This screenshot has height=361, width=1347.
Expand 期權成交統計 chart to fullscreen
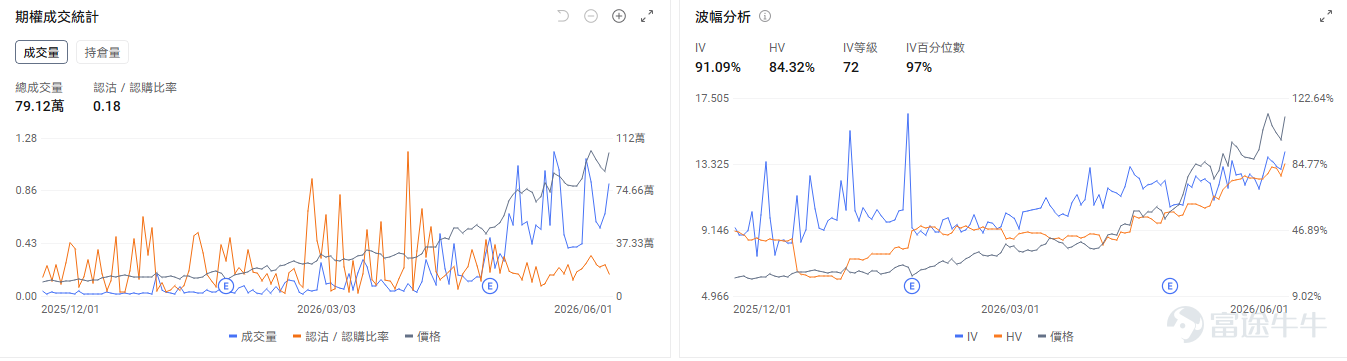coord(647,16)
